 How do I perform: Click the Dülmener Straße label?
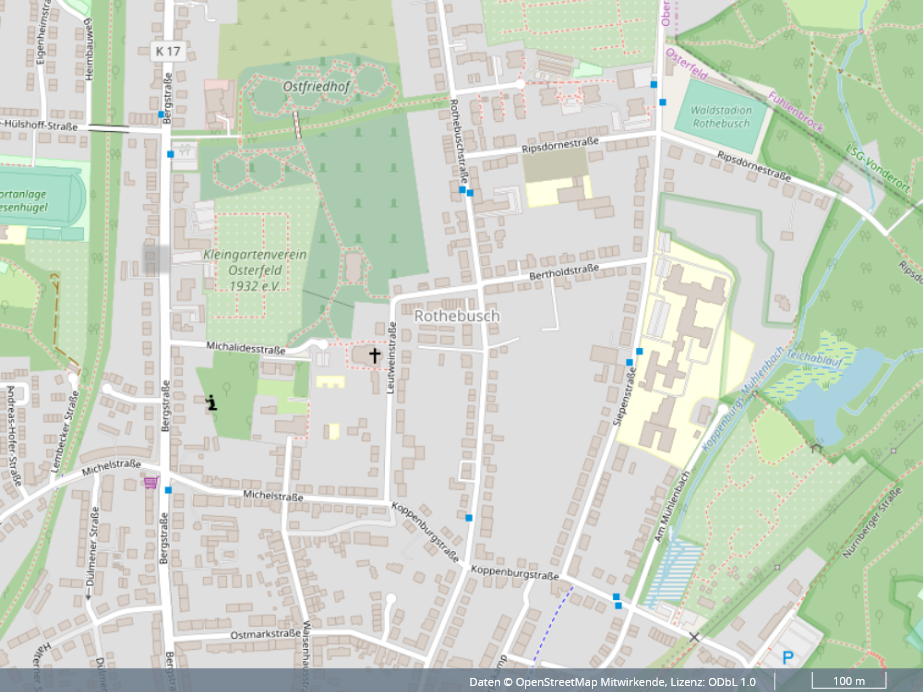tap(93, 547)
